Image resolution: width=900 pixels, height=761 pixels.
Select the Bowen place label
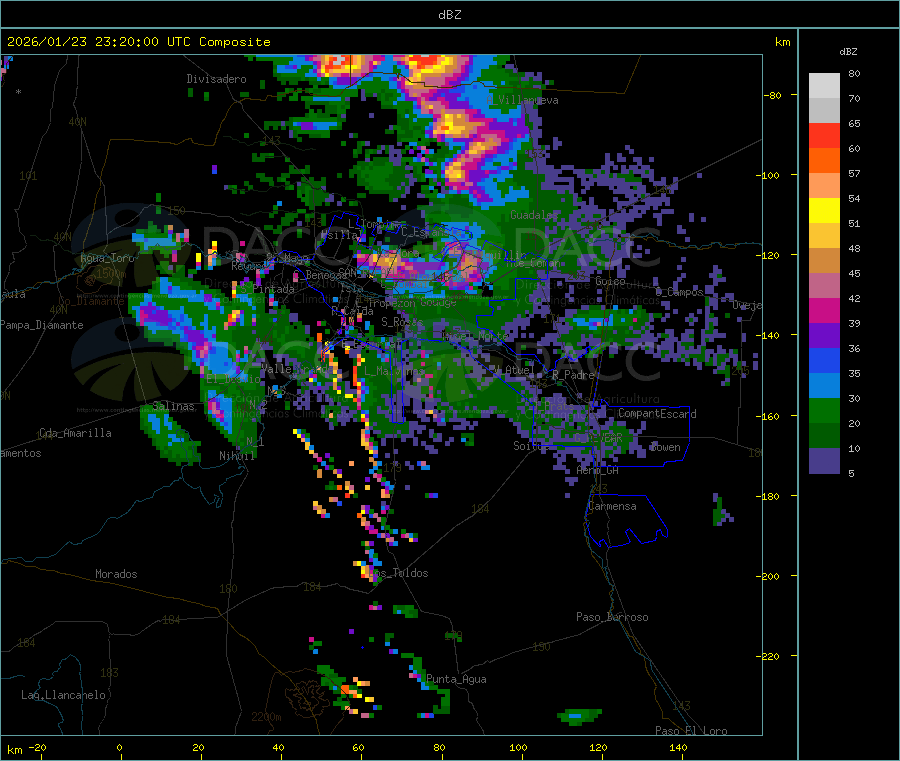click(x=666, y=447)
